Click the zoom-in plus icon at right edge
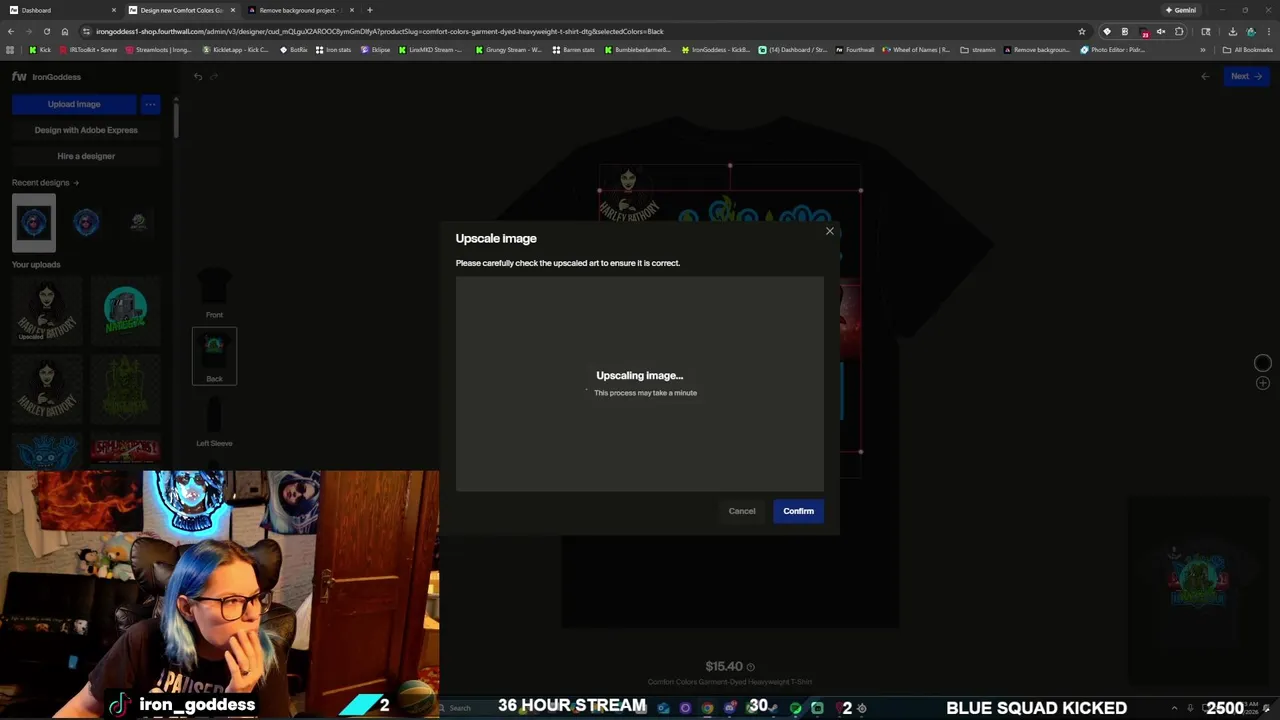The width and height of the screenshot is (1280, 720). (1263, 383)
